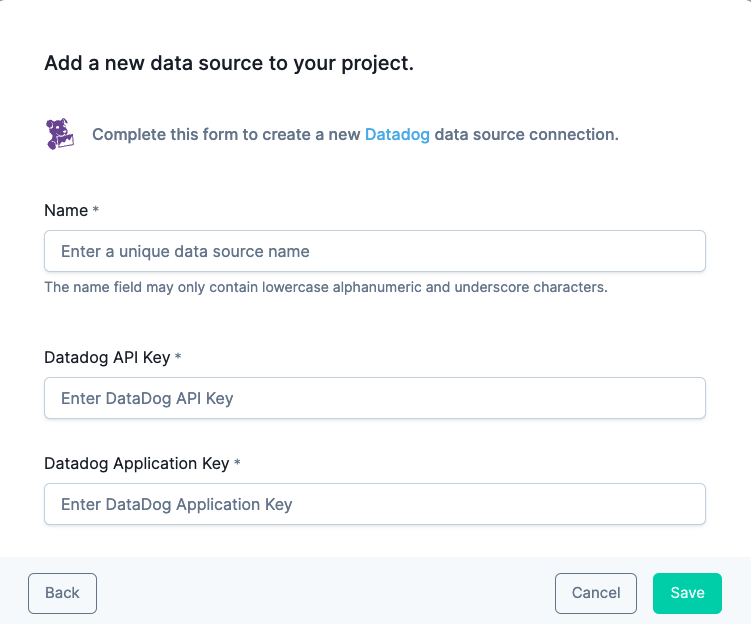Click the purple Datadog dog logo icon
This screenshot has width=751, height=624.
pos(60,134)
